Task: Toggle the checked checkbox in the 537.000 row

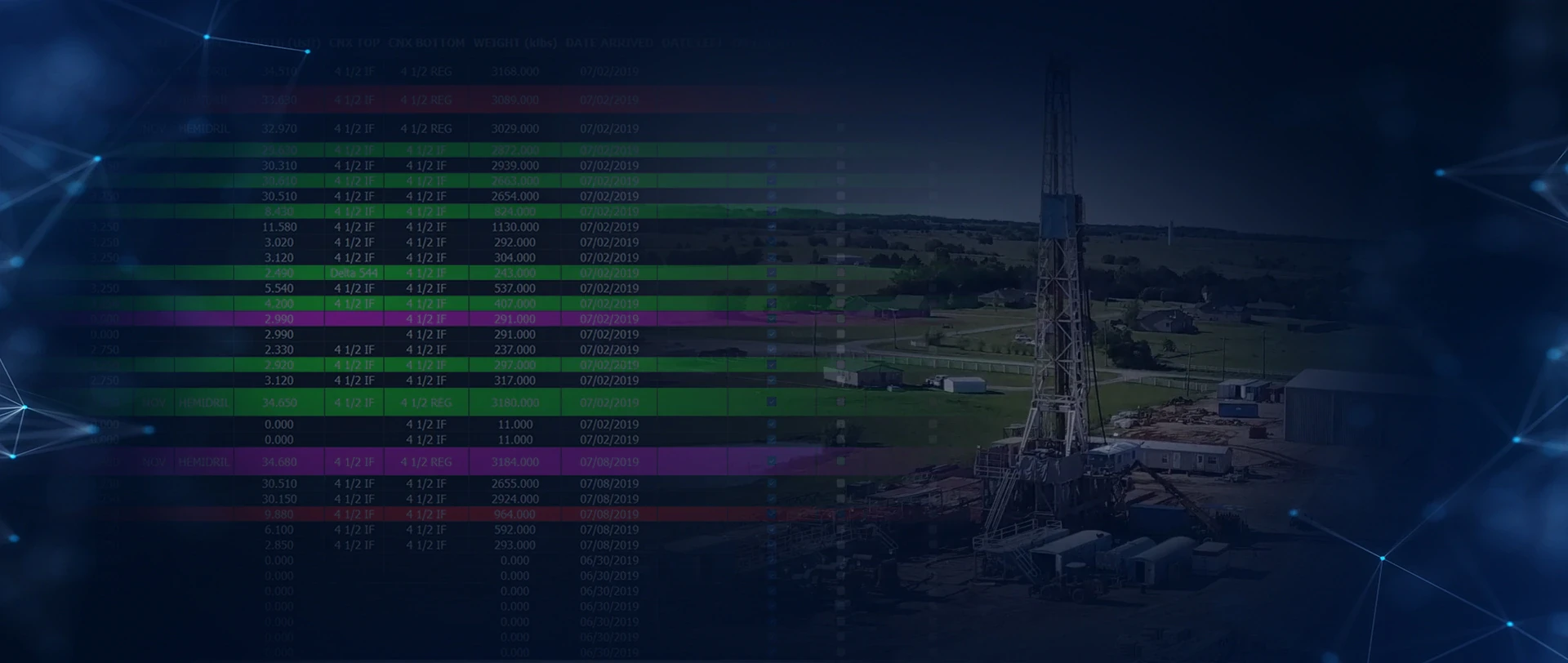Action: point(772,287)
